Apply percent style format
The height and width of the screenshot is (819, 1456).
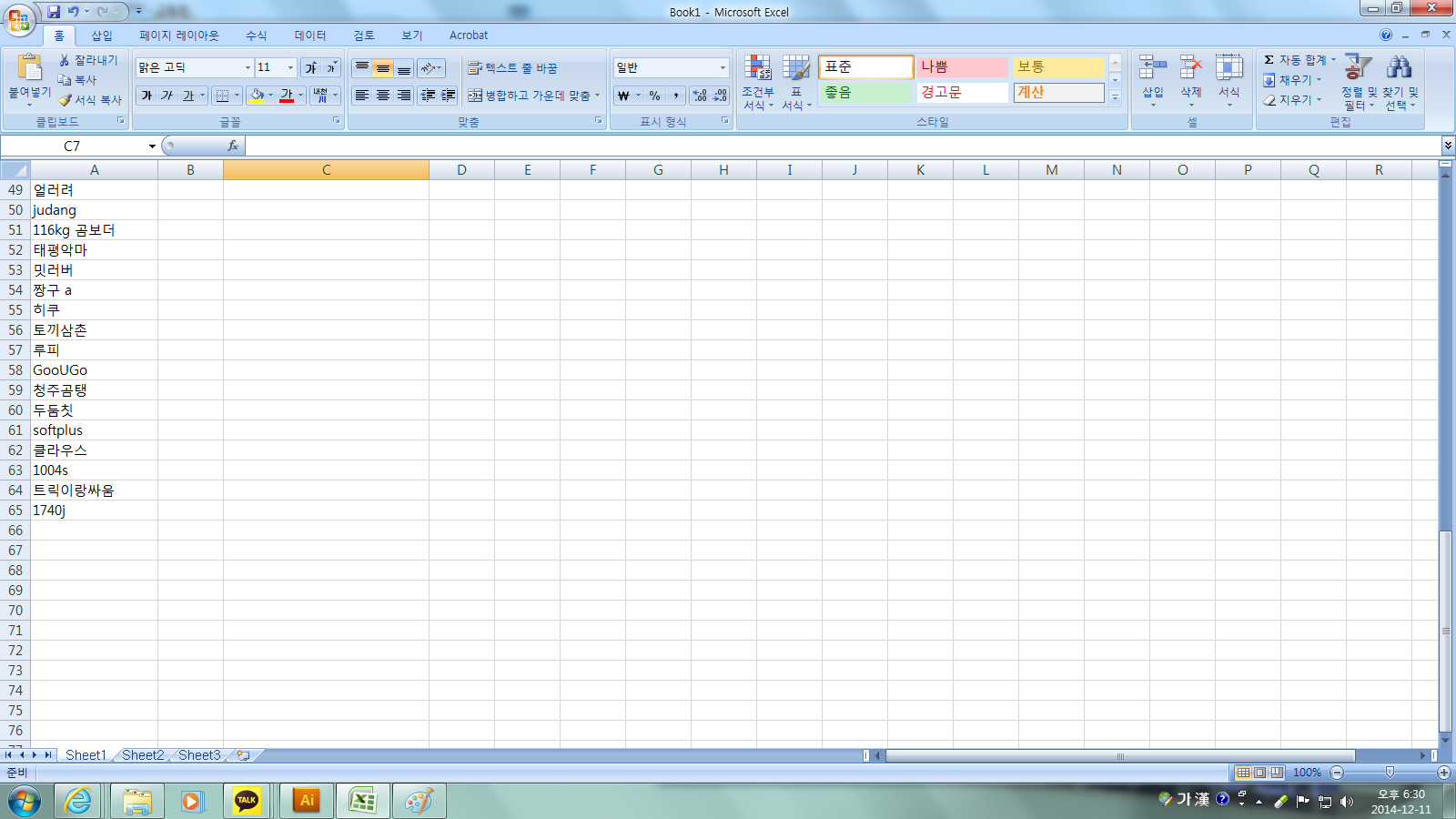click(x=654, y=96)
